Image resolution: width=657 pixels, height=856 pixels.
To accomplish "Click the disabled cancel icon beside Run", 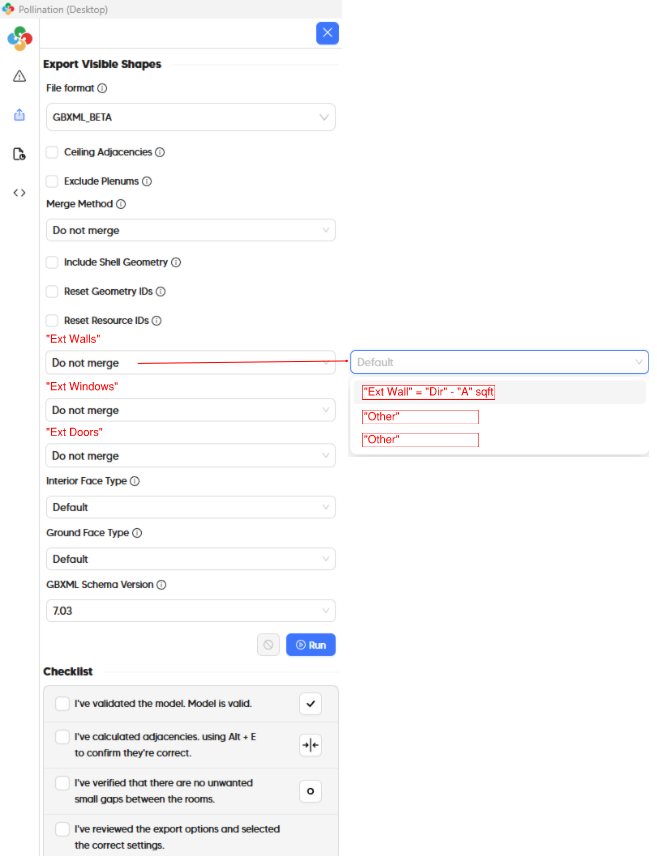I will point(267,645).
